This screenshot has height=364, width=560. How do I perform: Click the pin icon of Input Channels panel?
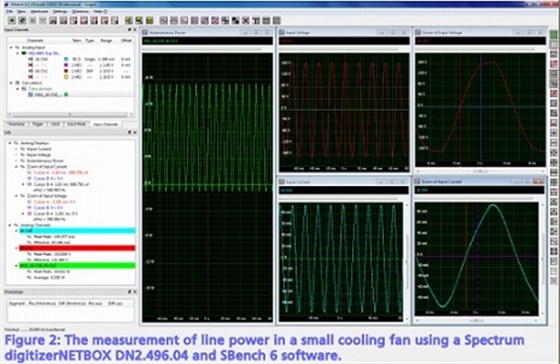tap(130, 30)
